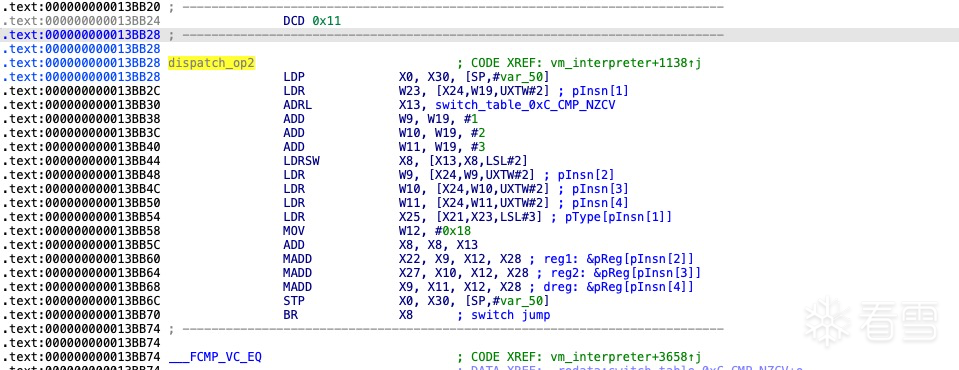Click address .text:000000000013BB30
The image size is (959, 370).
(x=81, y=105)
